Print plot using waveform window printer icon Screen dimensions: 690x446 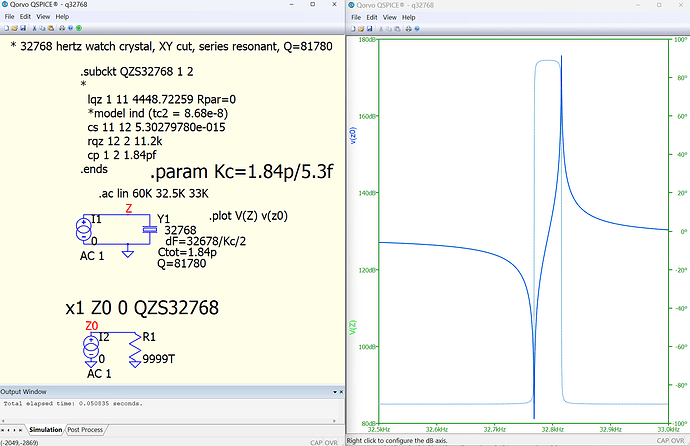click(x=409, y=29)
